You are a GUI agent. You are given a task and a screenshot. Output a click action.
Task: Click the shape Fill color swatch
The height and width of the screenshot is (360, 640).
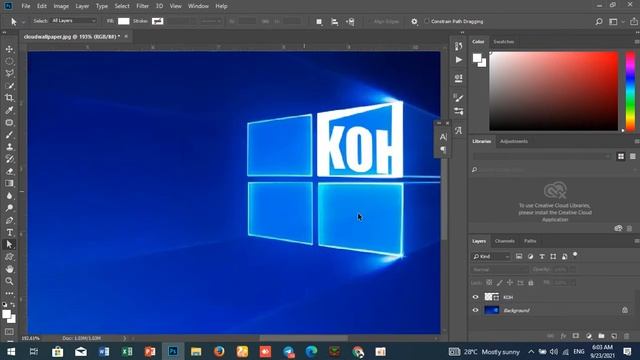(x=124, y=21)
